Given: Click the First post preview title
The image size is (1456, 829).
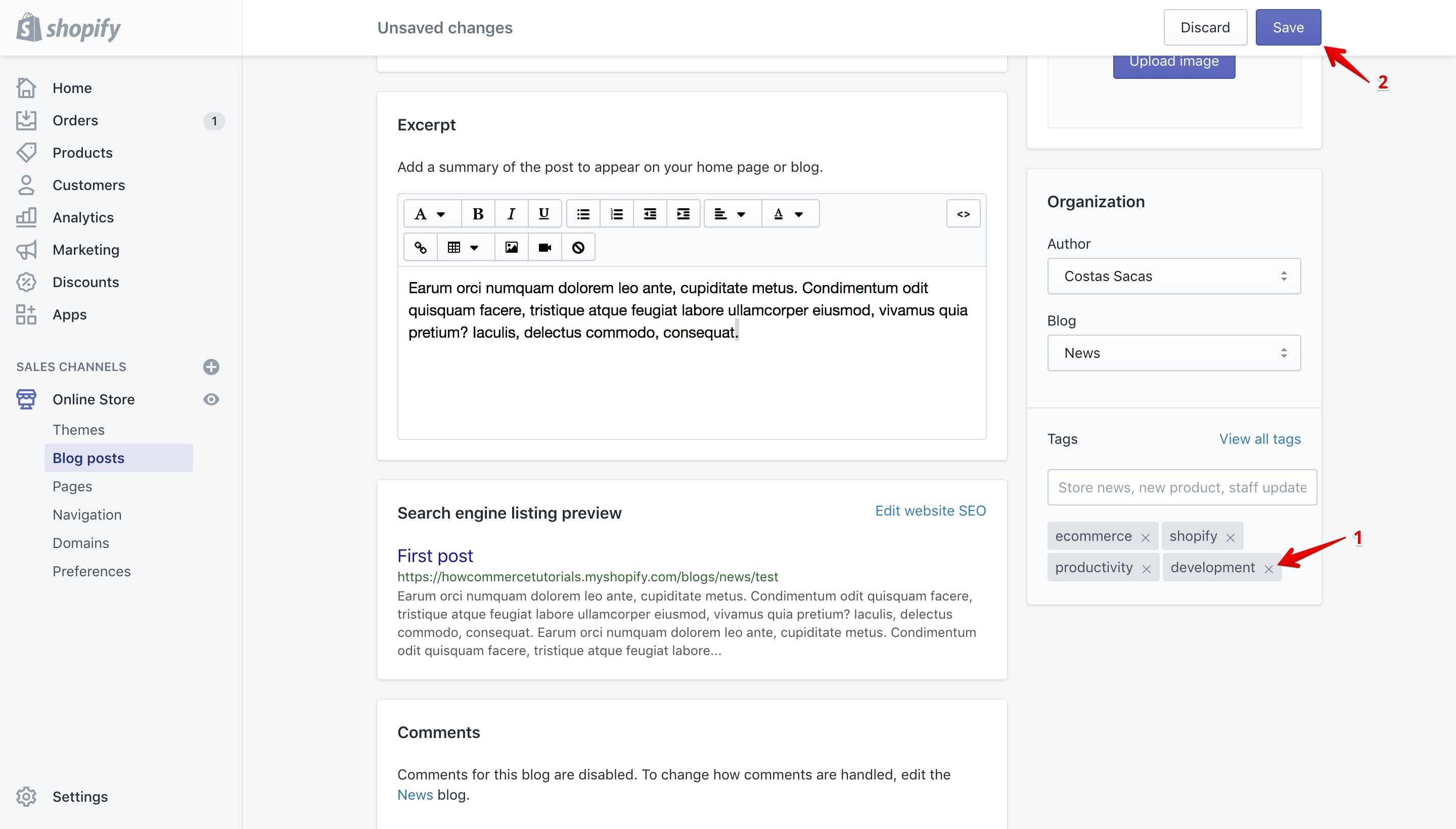Looking at the screenshot, I should 435,556.
